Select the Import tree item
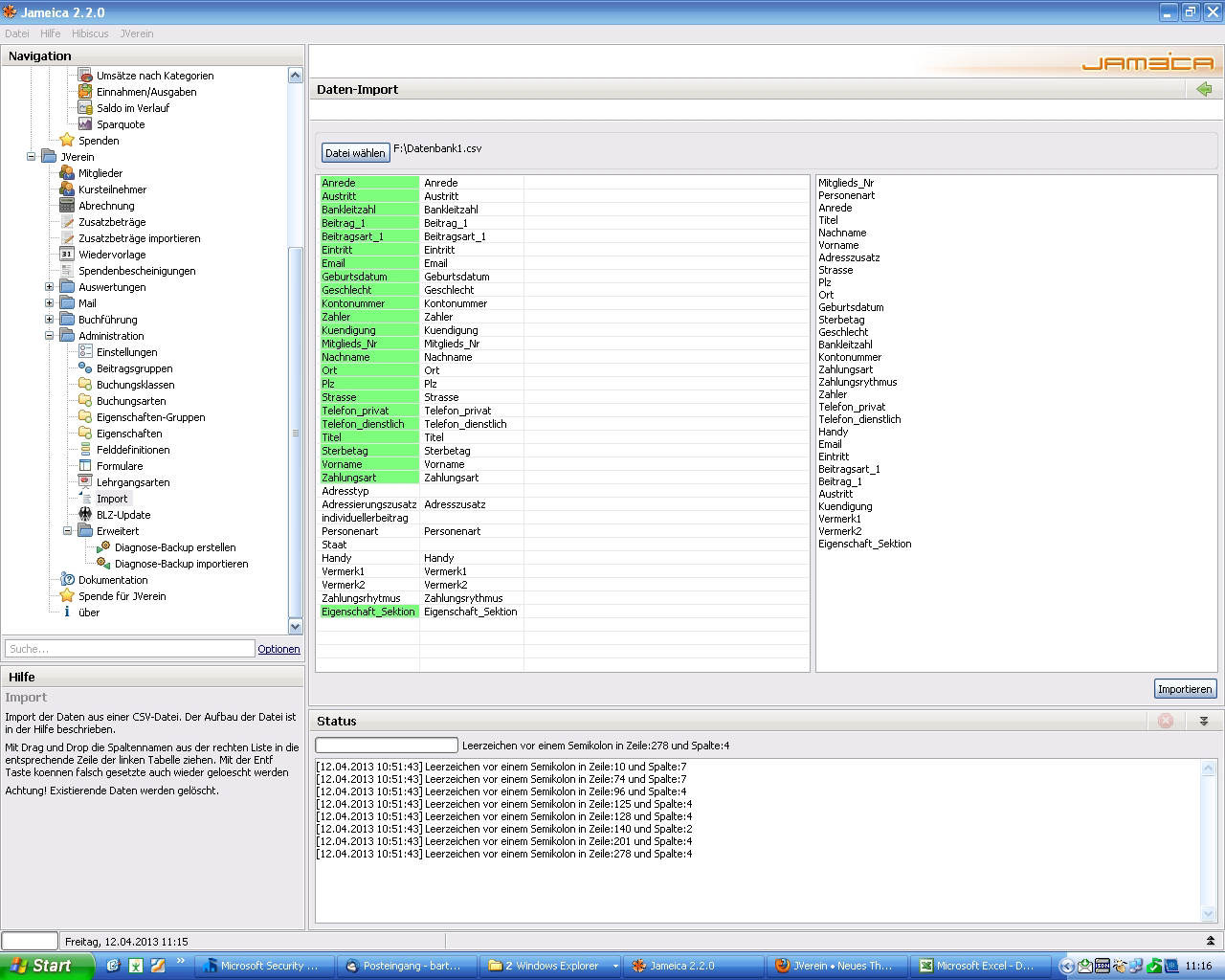Image resolution: width=1225 pixels, height=980 pixels. click(x=112, y=499)
